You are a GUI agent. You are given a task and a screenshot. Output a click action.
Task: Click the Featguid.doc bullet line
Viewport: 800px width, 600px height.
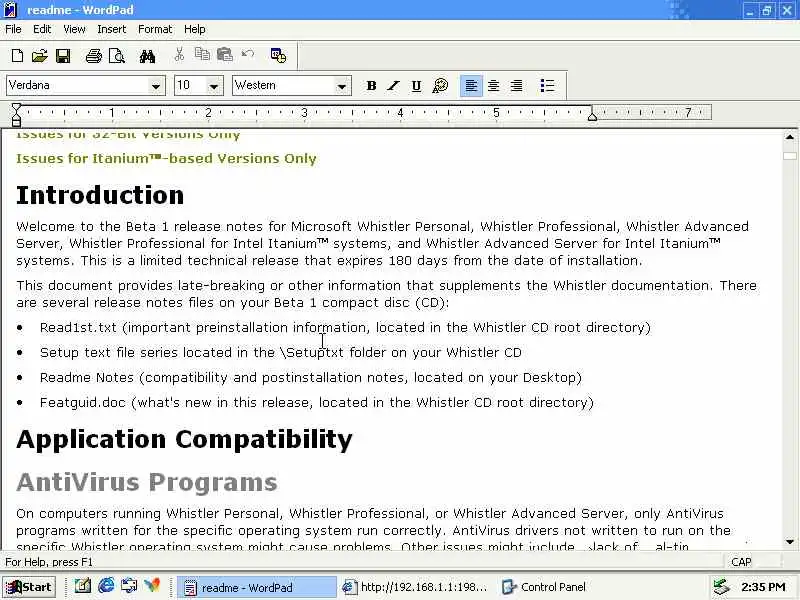point(317,403)
